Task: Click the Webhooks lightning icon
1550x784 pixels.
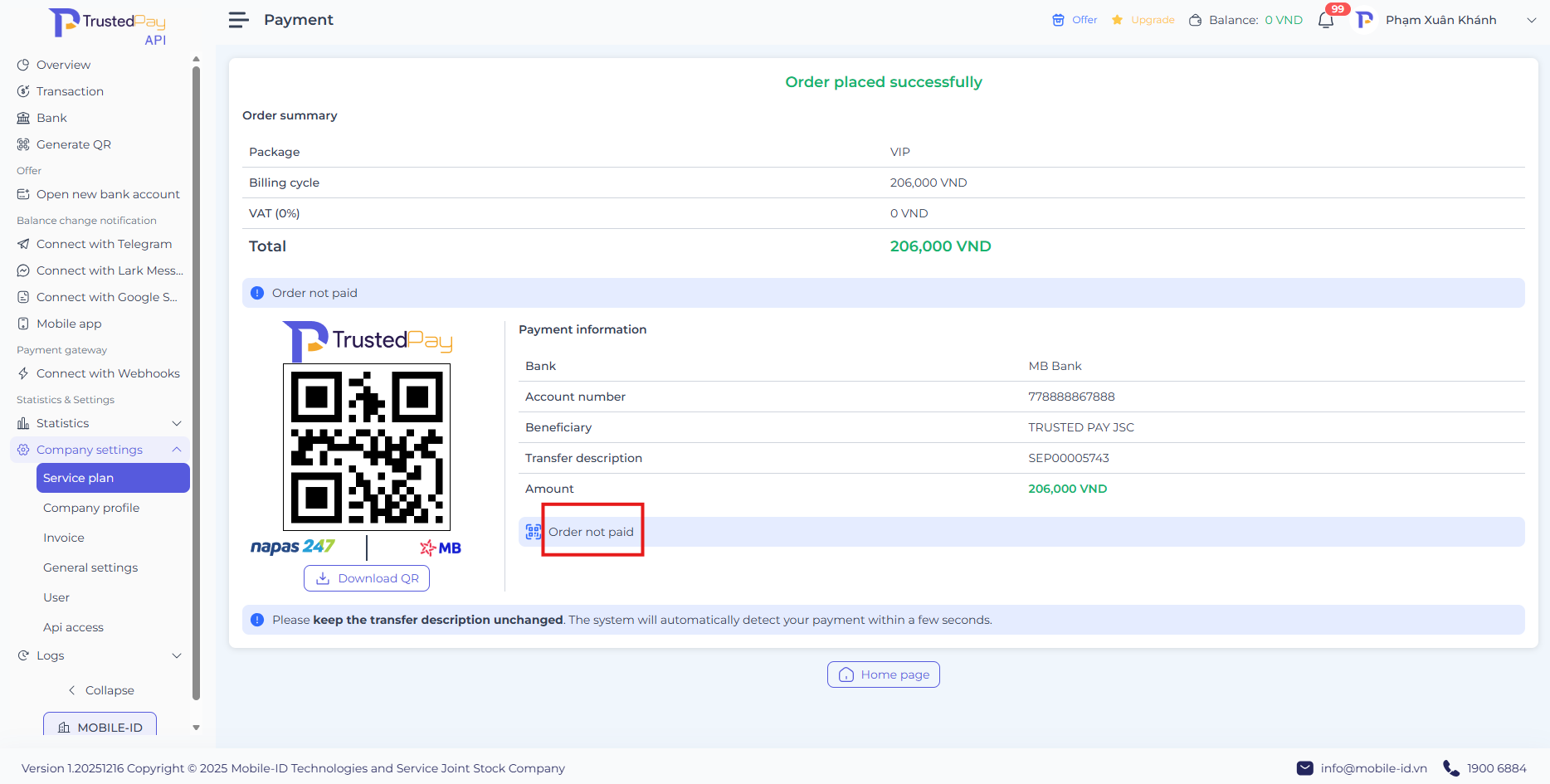Action: pos(23,373)
